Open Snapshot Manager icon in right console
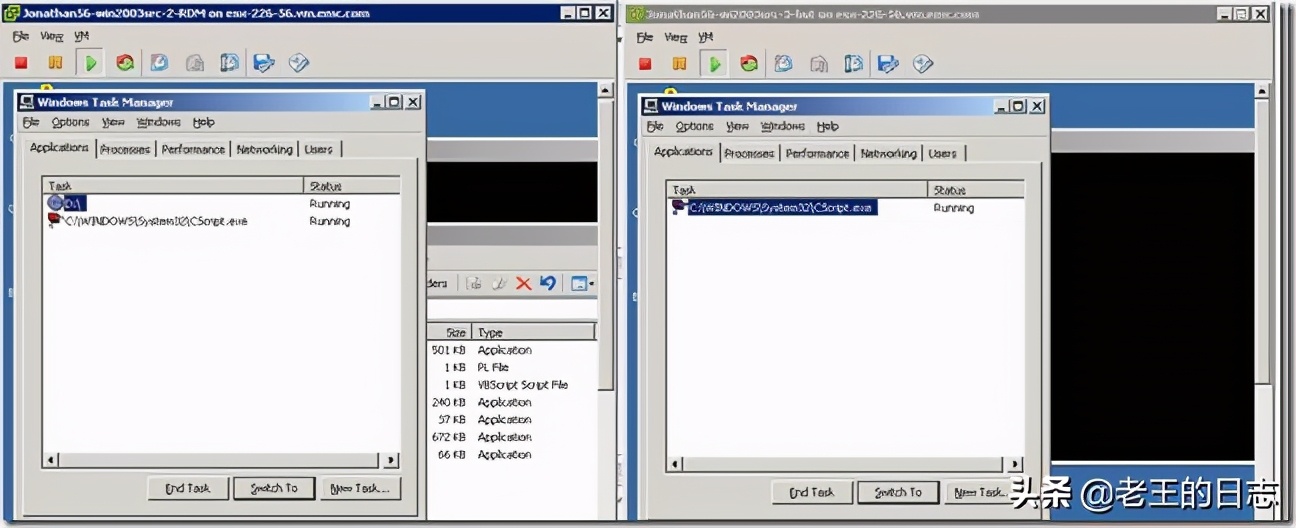Viewport: 1296px width, 528px height. [x=854, y=64]
